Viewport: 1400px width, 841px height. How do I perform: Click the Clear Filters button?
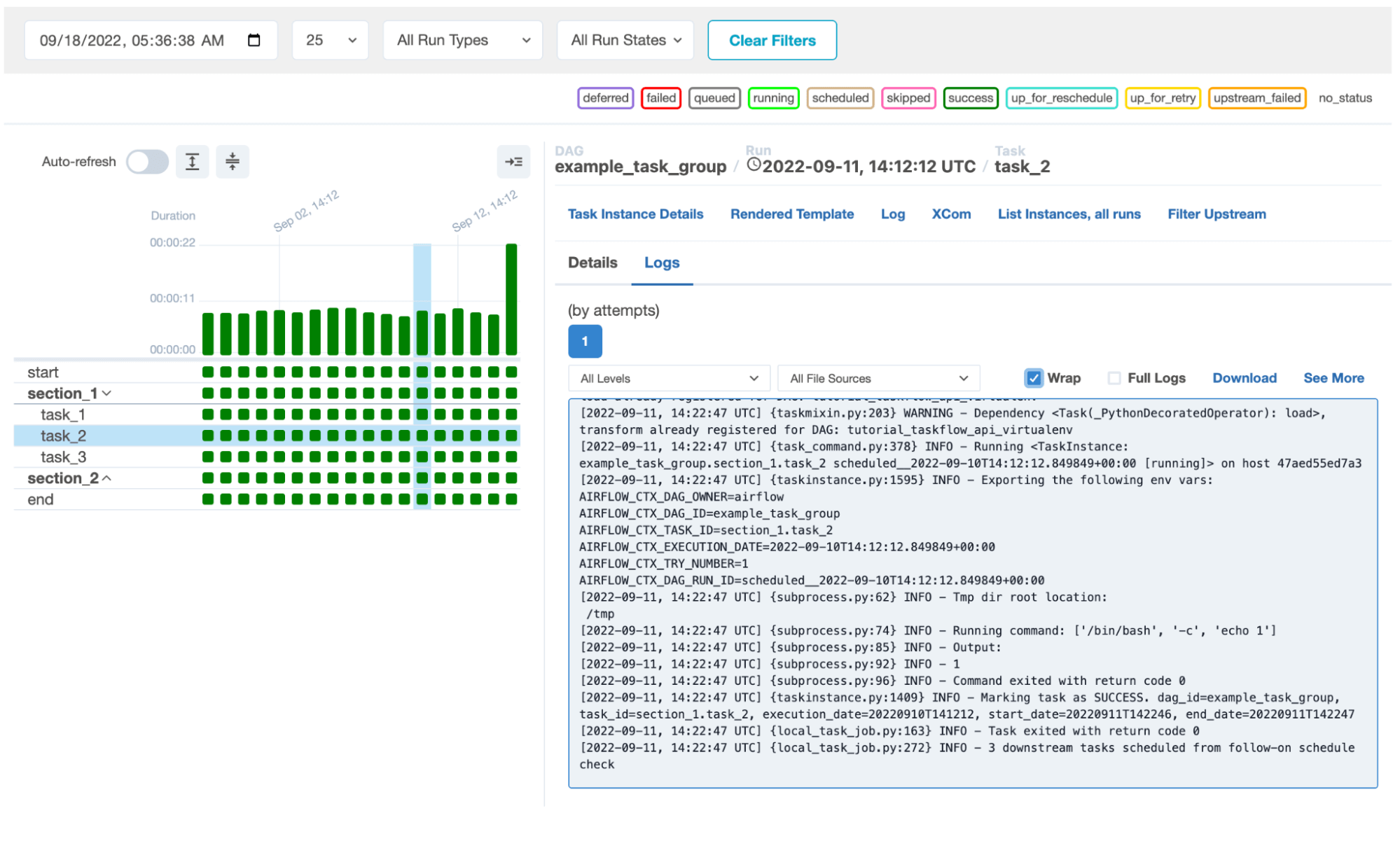772,40
